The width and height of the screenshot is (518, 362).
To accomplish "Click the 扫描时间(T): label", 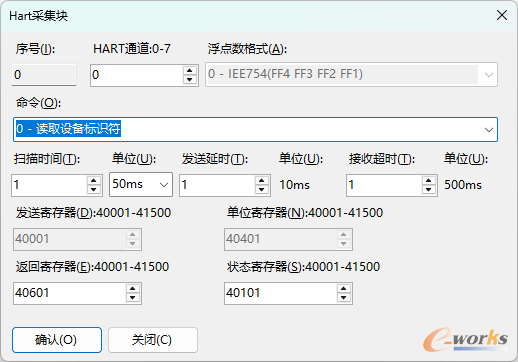I will 47,159.
